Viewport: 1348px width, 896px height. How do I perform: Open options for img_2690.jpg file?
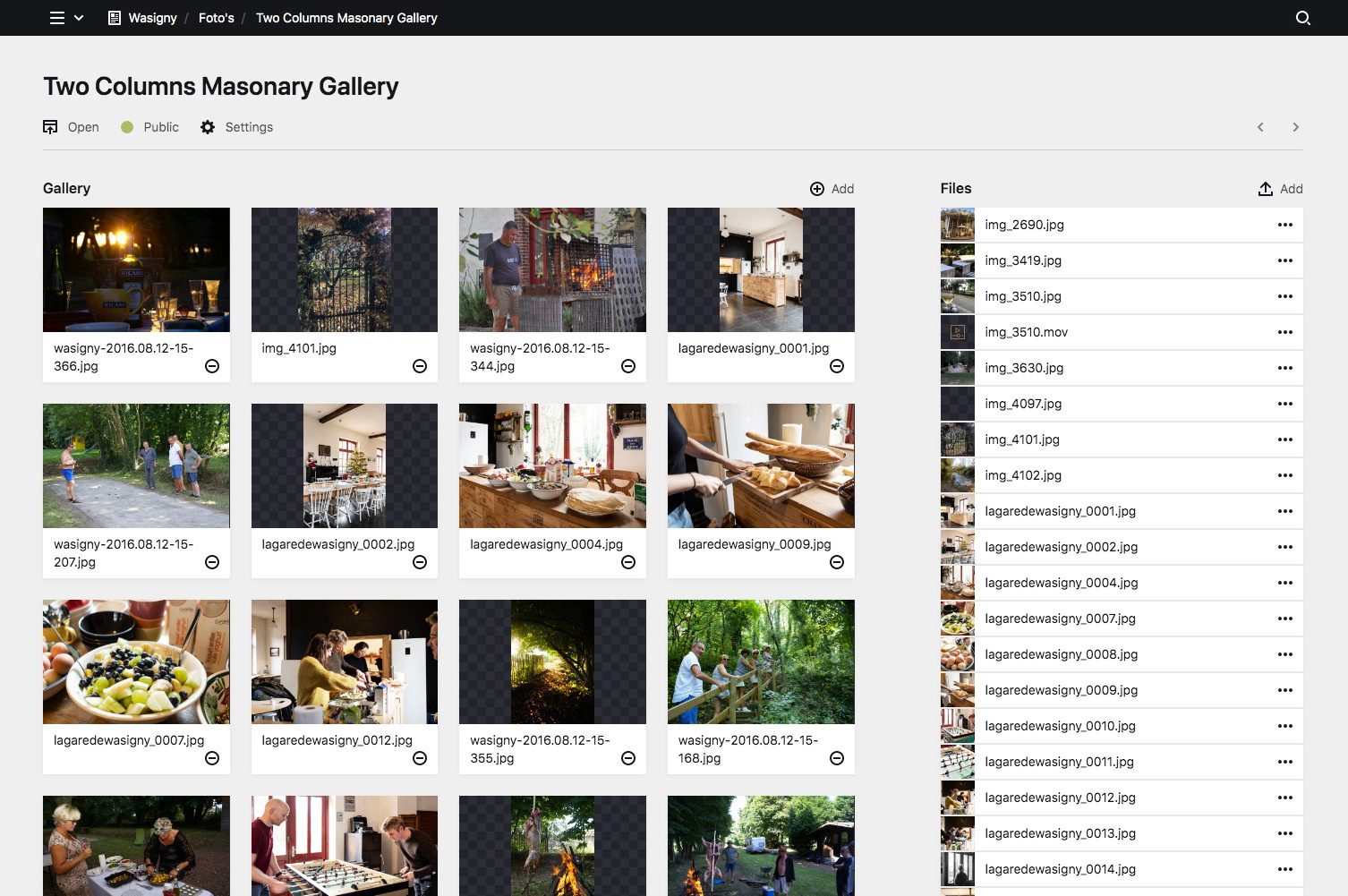pos(1285,225)
